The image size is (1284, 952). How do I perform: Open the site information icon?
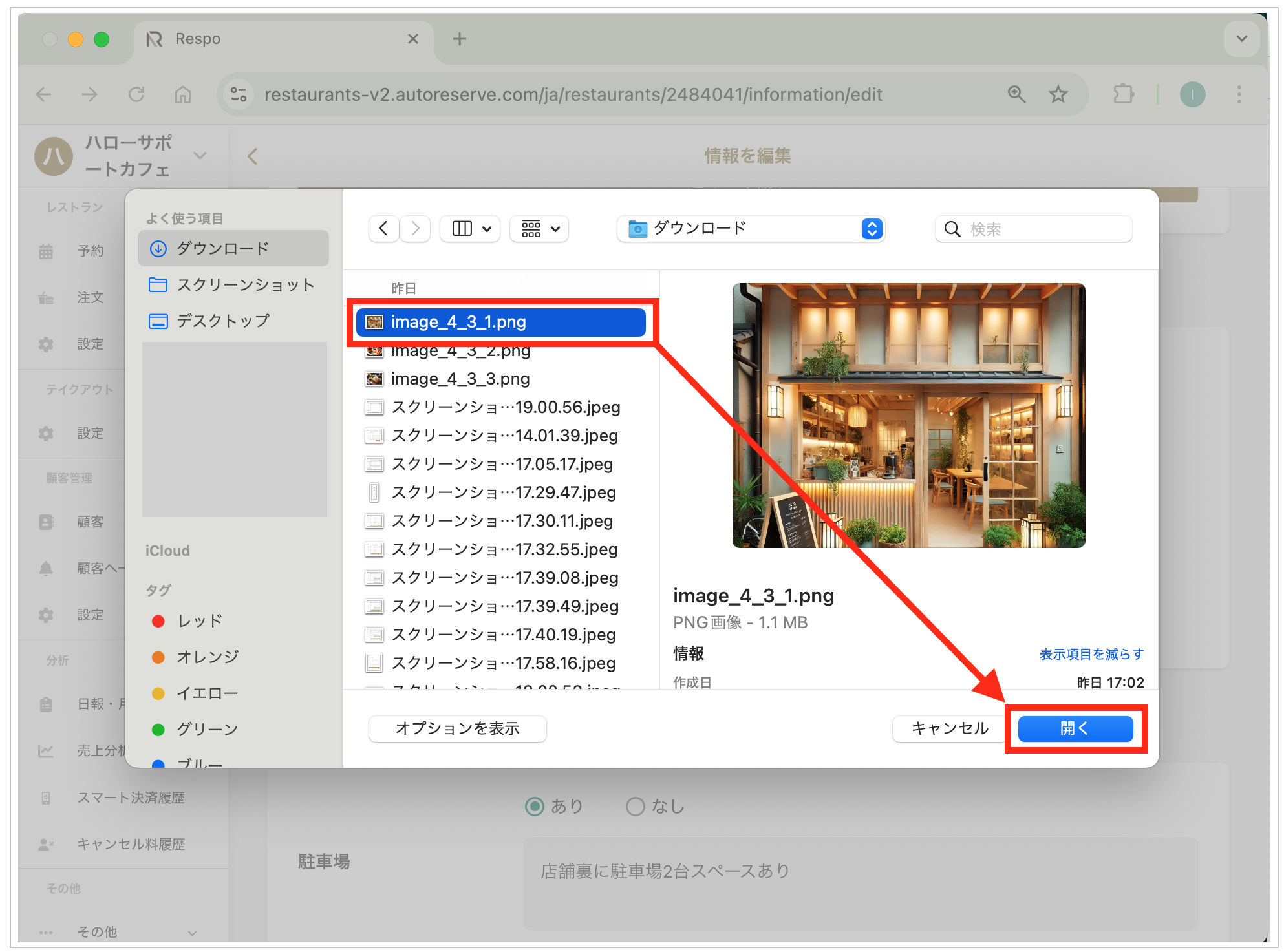point(239,95)
